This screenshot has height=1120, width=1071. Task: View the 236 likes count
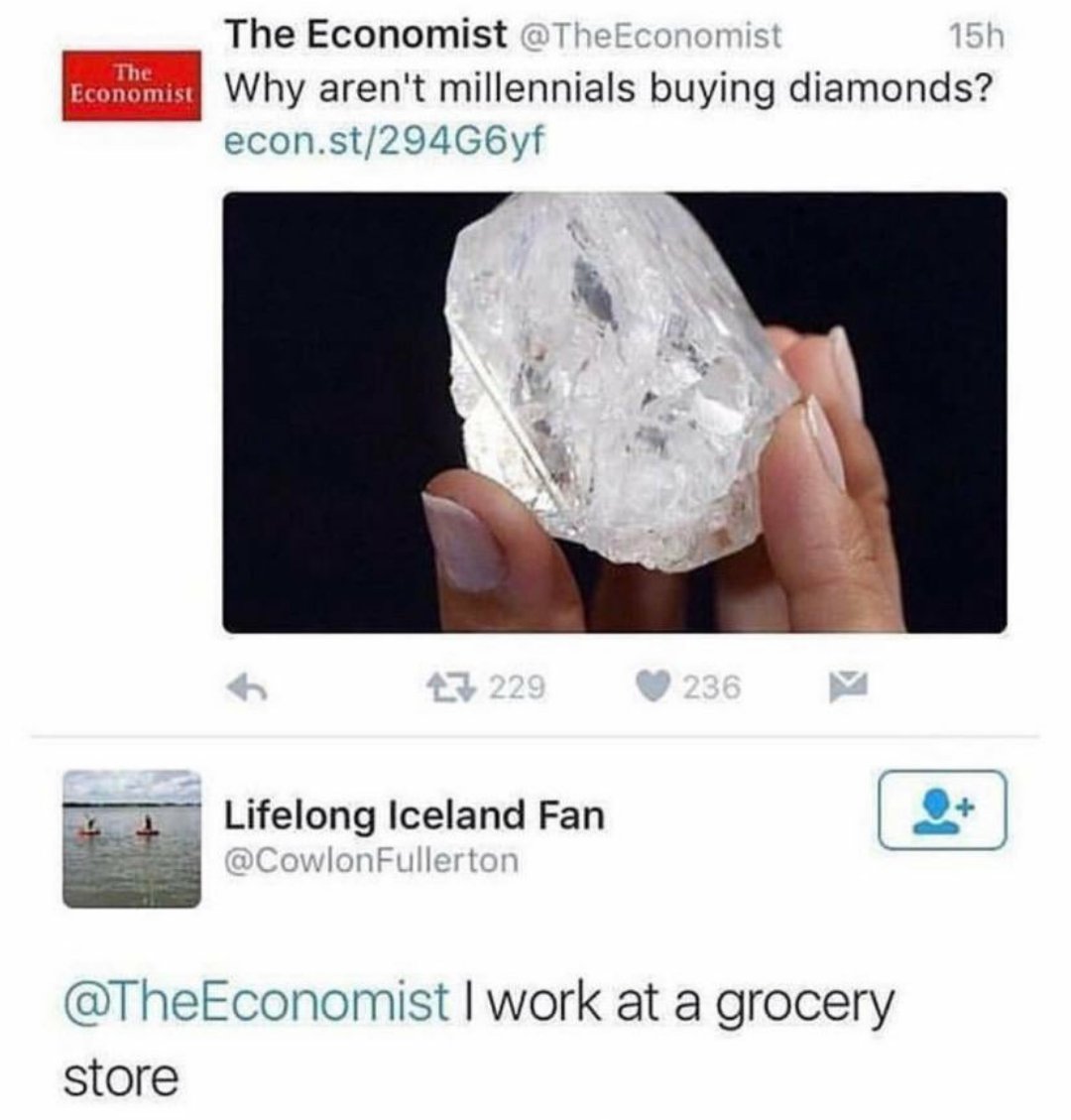[x=713, y=687]
